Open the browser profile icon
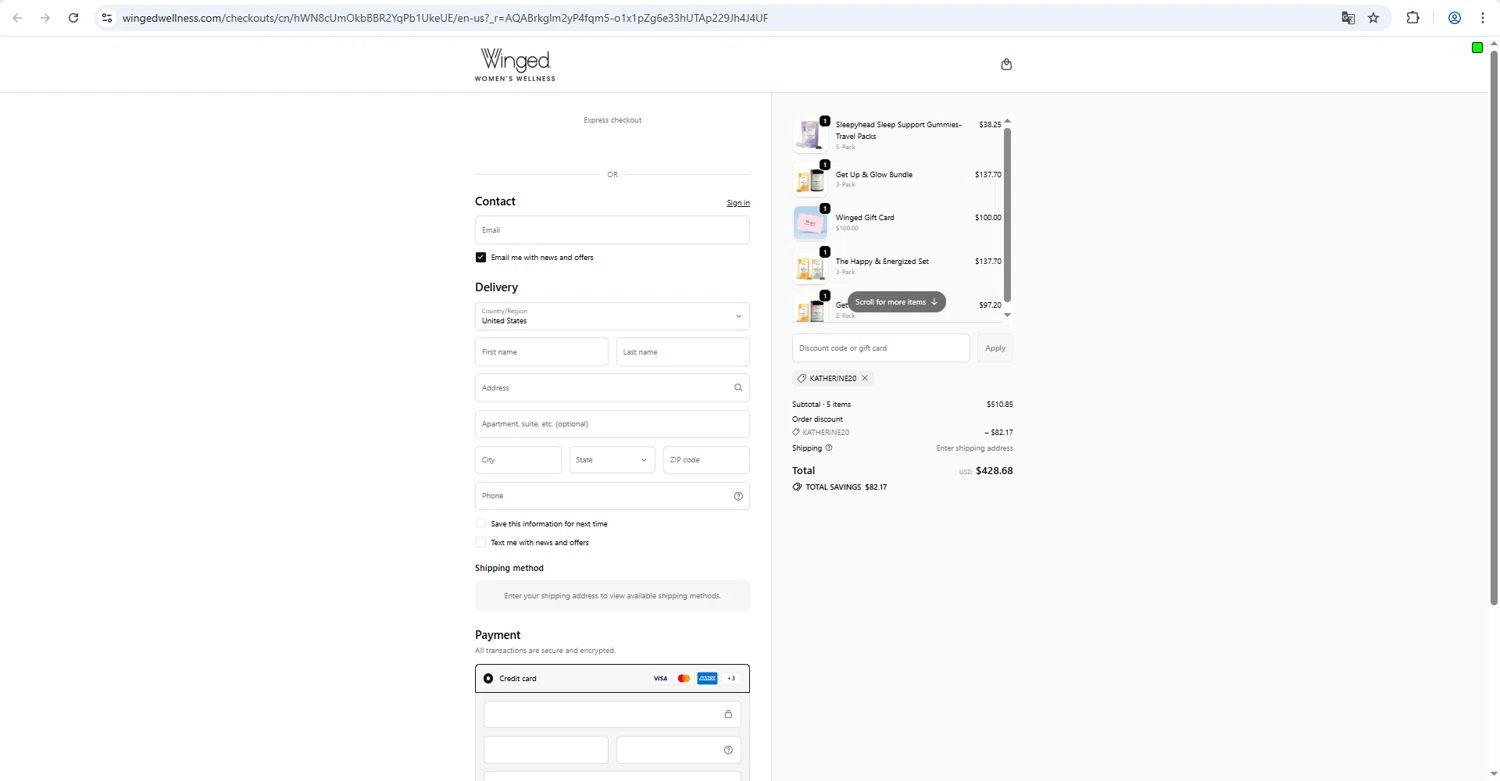 point(1455,18)
